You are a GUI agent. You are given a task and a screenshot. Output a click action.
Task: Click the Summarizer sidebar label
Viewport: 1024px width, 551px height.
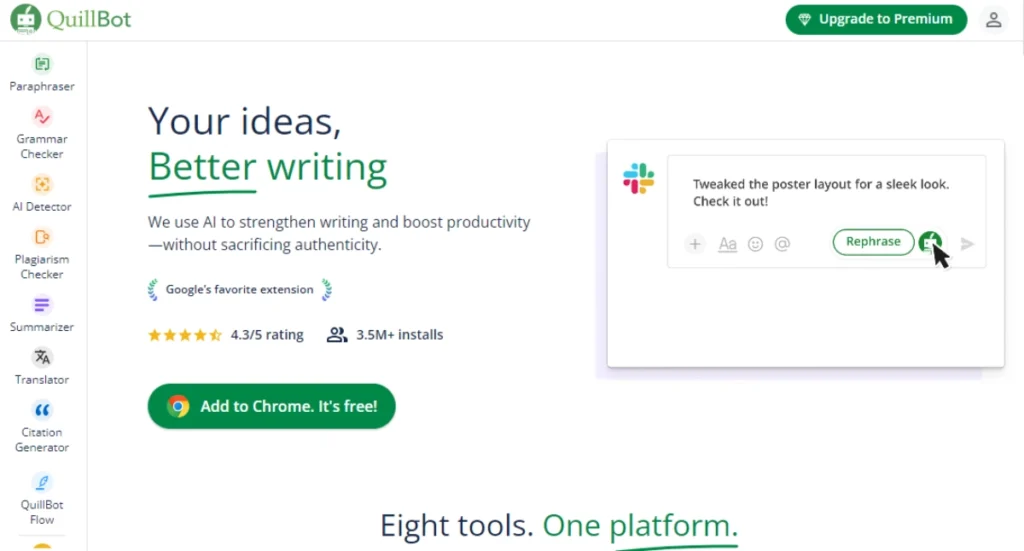pos(42,326)
